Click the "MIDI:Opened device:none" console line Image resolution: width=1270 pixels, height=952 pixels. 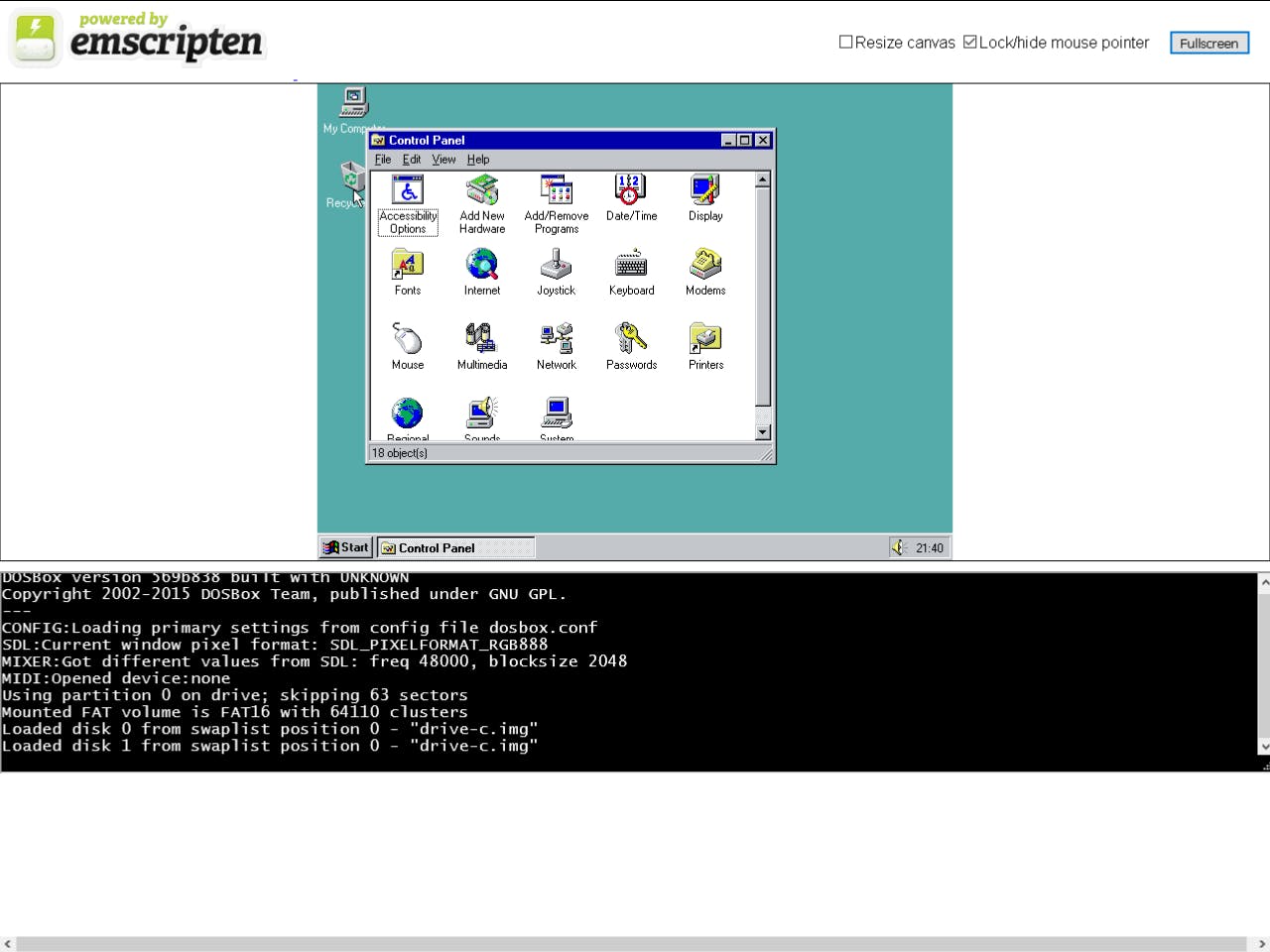click(x=116, y=678)
